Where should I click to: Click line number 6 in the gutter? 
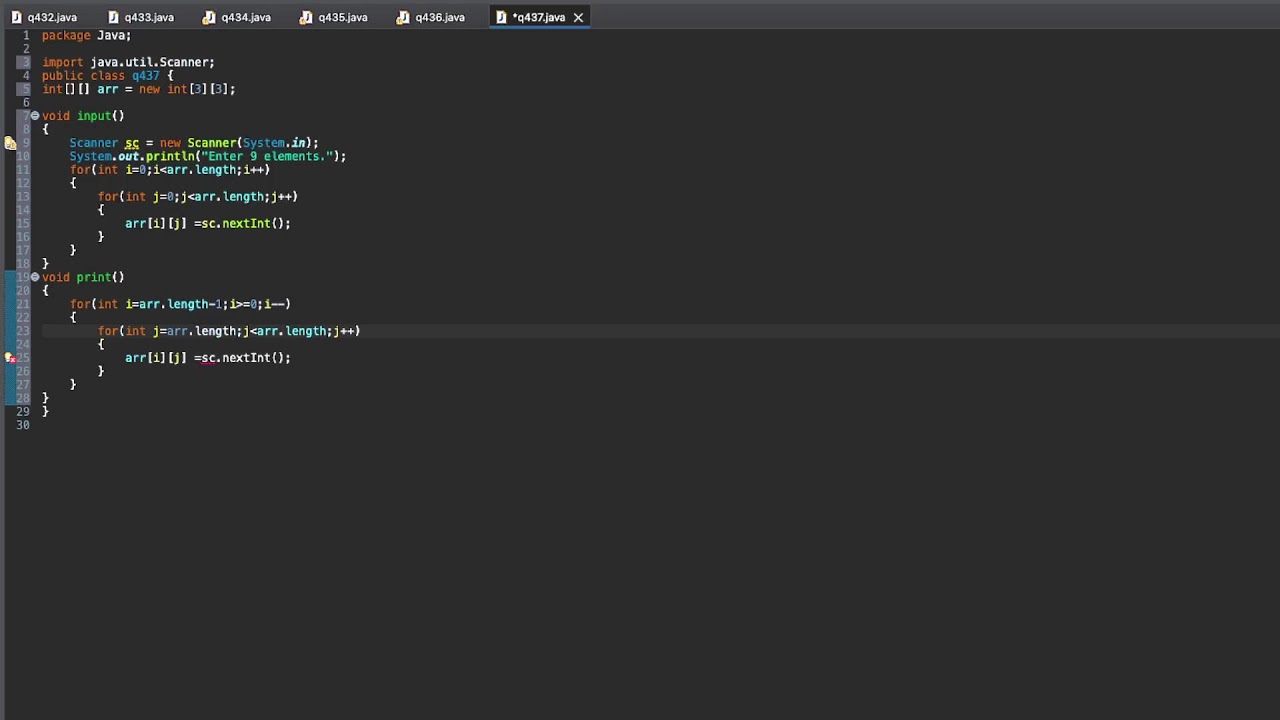click(x=26, y=102)
